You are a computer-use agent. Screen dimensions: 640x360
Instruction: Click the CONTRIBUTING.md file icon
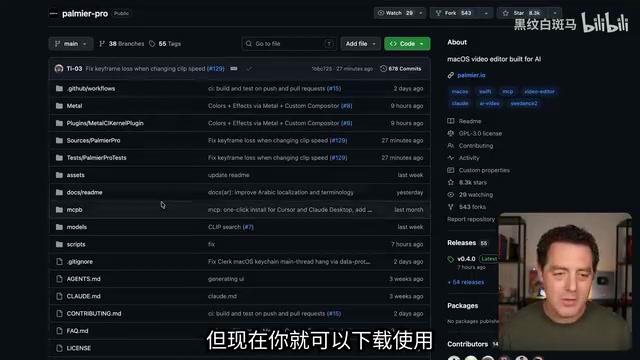(59, 313)
